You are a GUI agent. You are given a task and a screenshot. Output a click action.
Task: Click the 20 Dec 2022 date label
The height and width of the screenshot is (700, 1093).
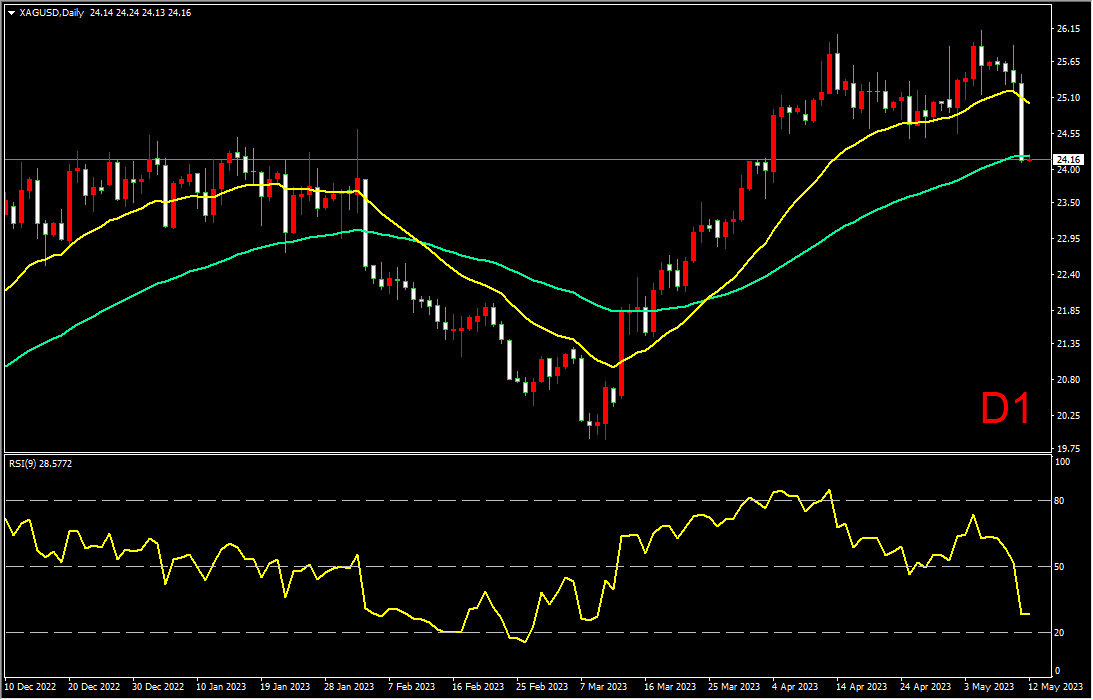[x=95, y=686]
